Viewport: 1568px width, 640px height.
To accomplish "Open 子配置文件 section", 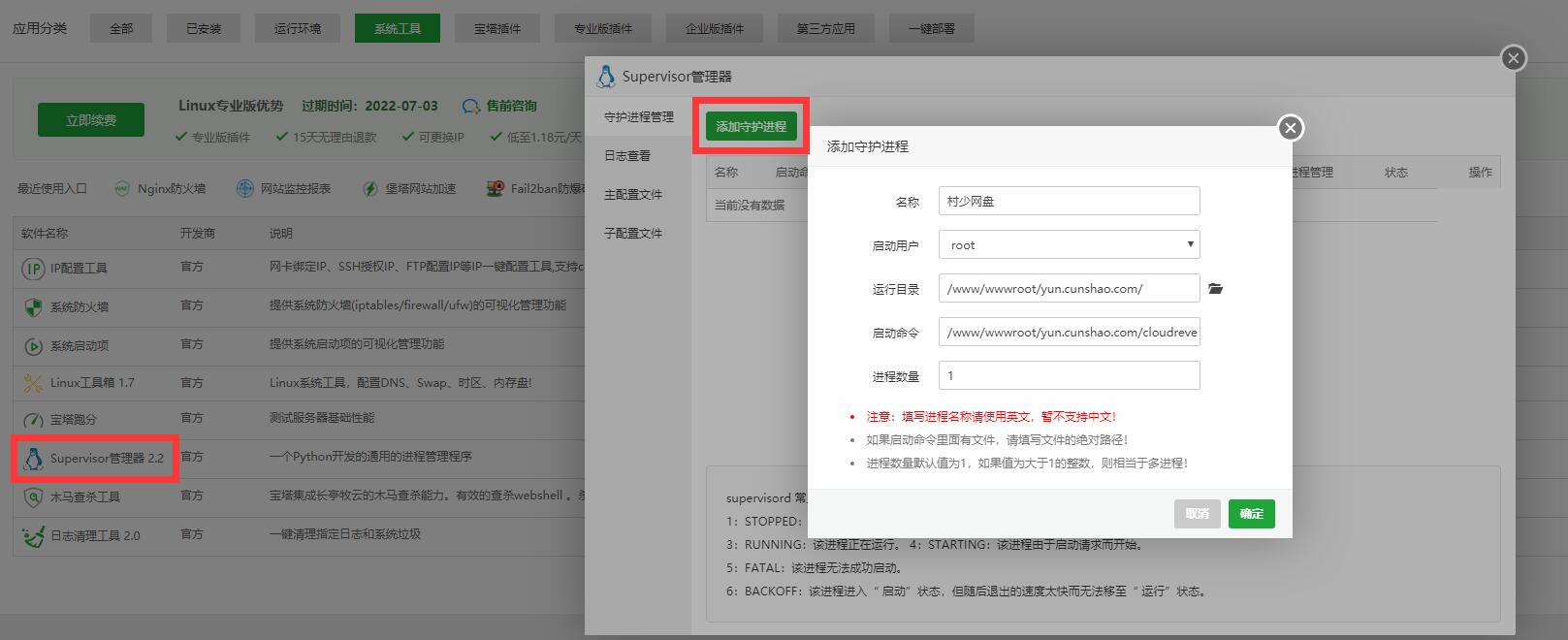I will tap(633, 234).
